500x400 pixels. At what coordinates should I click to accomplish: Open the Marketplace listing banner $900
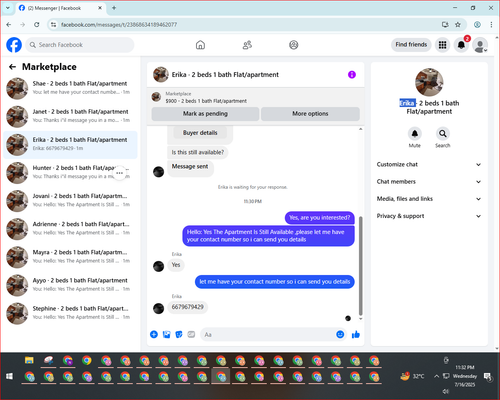pos(256,97)
